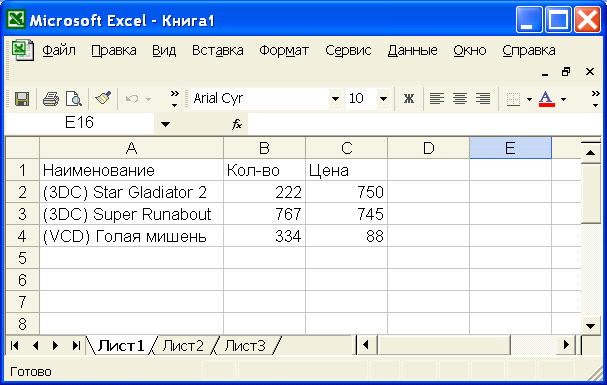This screenshot has width=607, height=385.
Task: Select cell with (VCD) Голая мишень
Action: [132, 236]
